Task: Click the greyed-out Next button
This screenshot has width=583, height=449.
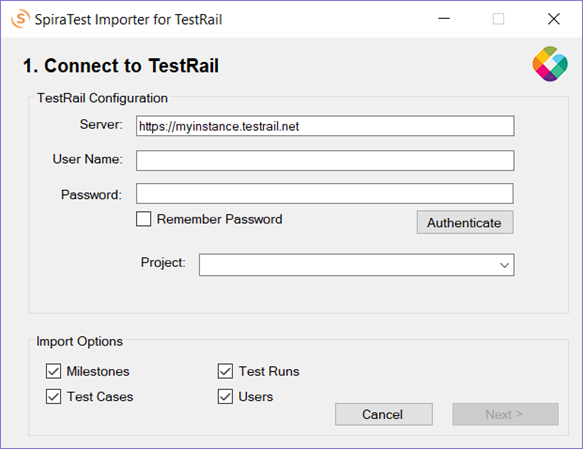Action: (x=505, y=414)
